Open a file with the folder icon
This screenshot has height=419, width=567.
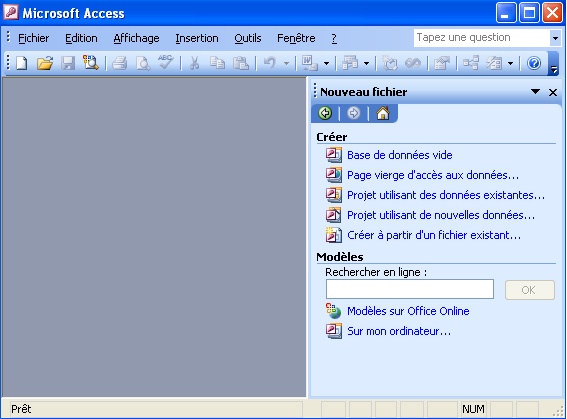click(45, 63)
